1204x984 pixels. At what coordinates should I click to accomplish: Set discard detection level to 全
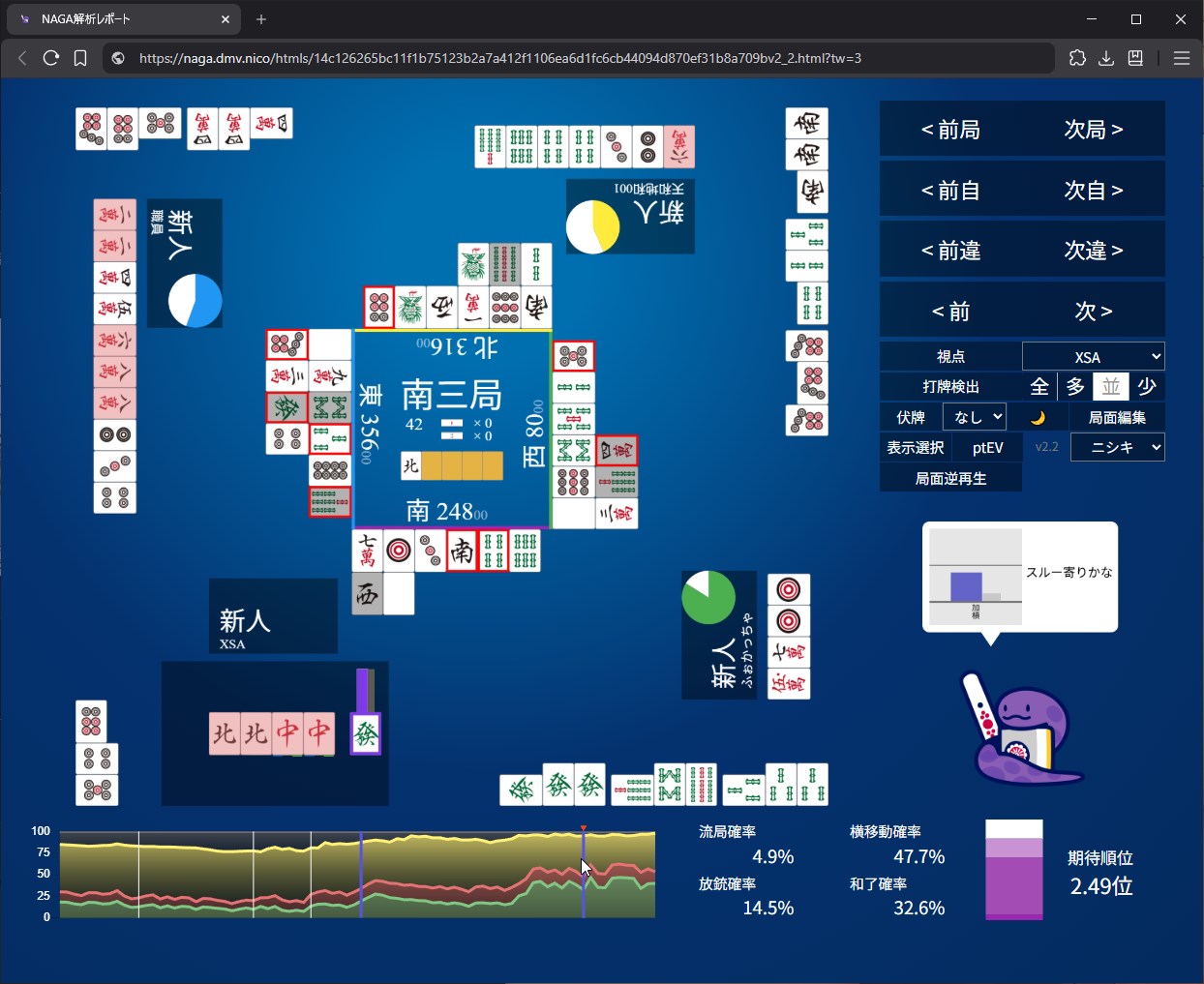[1039, 387]
